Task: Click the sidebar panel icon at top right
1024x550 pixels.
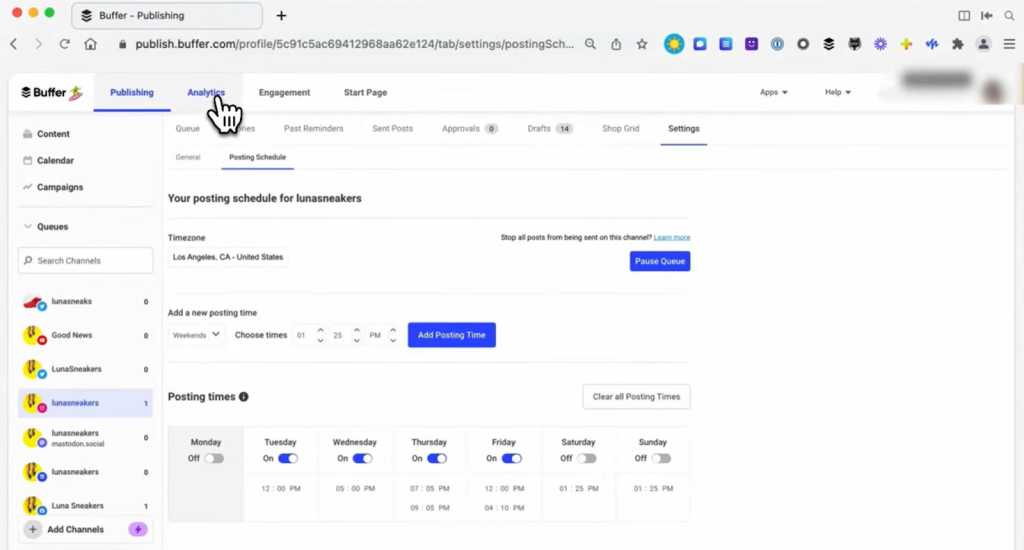Action: click(x=964, y=16)
